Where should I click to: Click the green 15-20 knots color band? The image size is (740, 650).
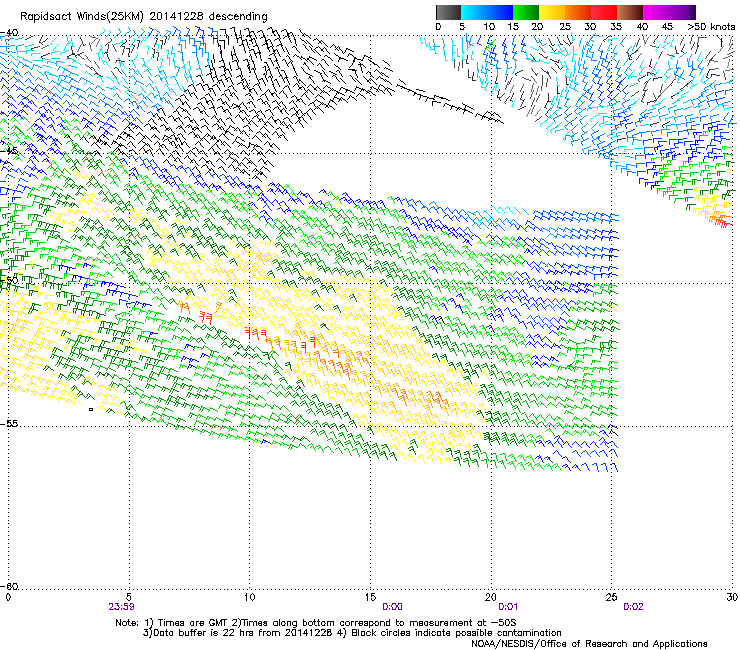pyautogui.click(x=526, y=12)
